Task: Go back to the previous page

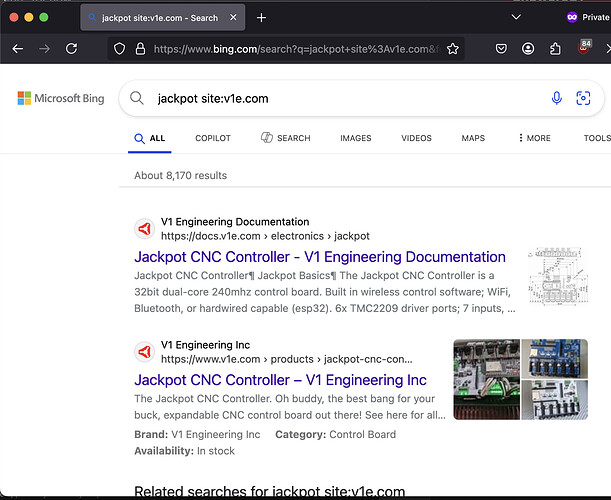Action: point(18,49)
